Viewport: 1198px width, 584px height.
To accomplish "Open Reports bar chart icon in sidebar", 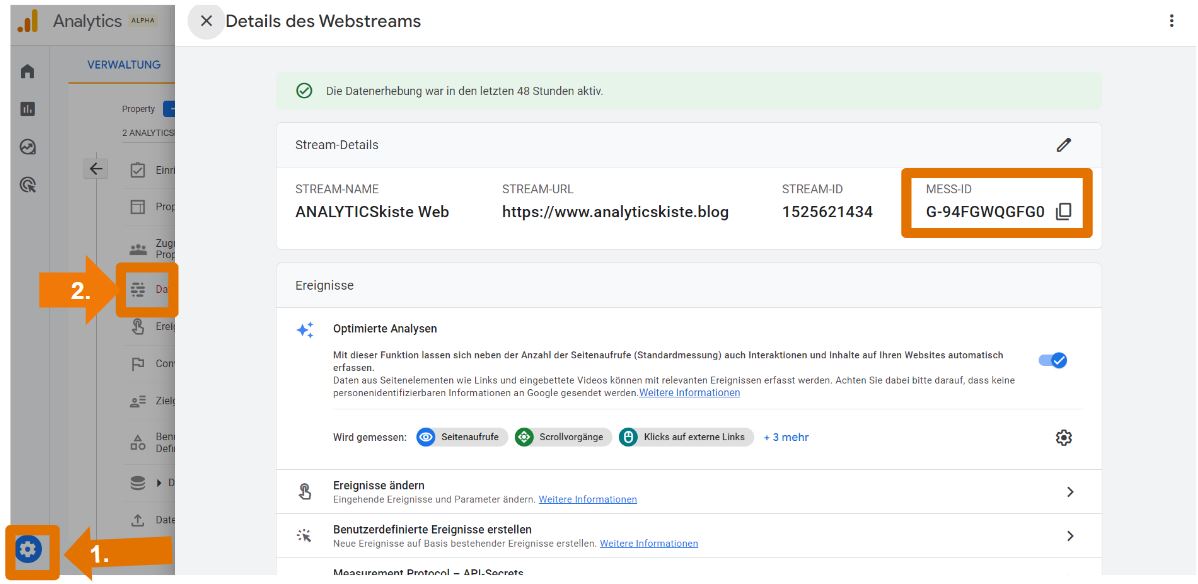I will [x=28, y=109].
